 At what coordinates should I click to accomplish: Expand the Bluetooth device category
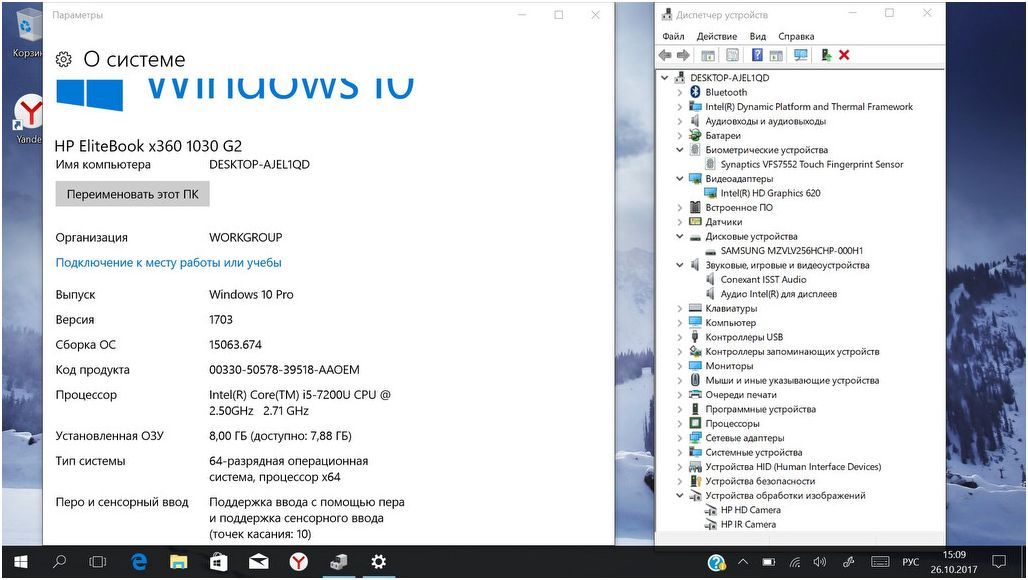tap(682, 91)
